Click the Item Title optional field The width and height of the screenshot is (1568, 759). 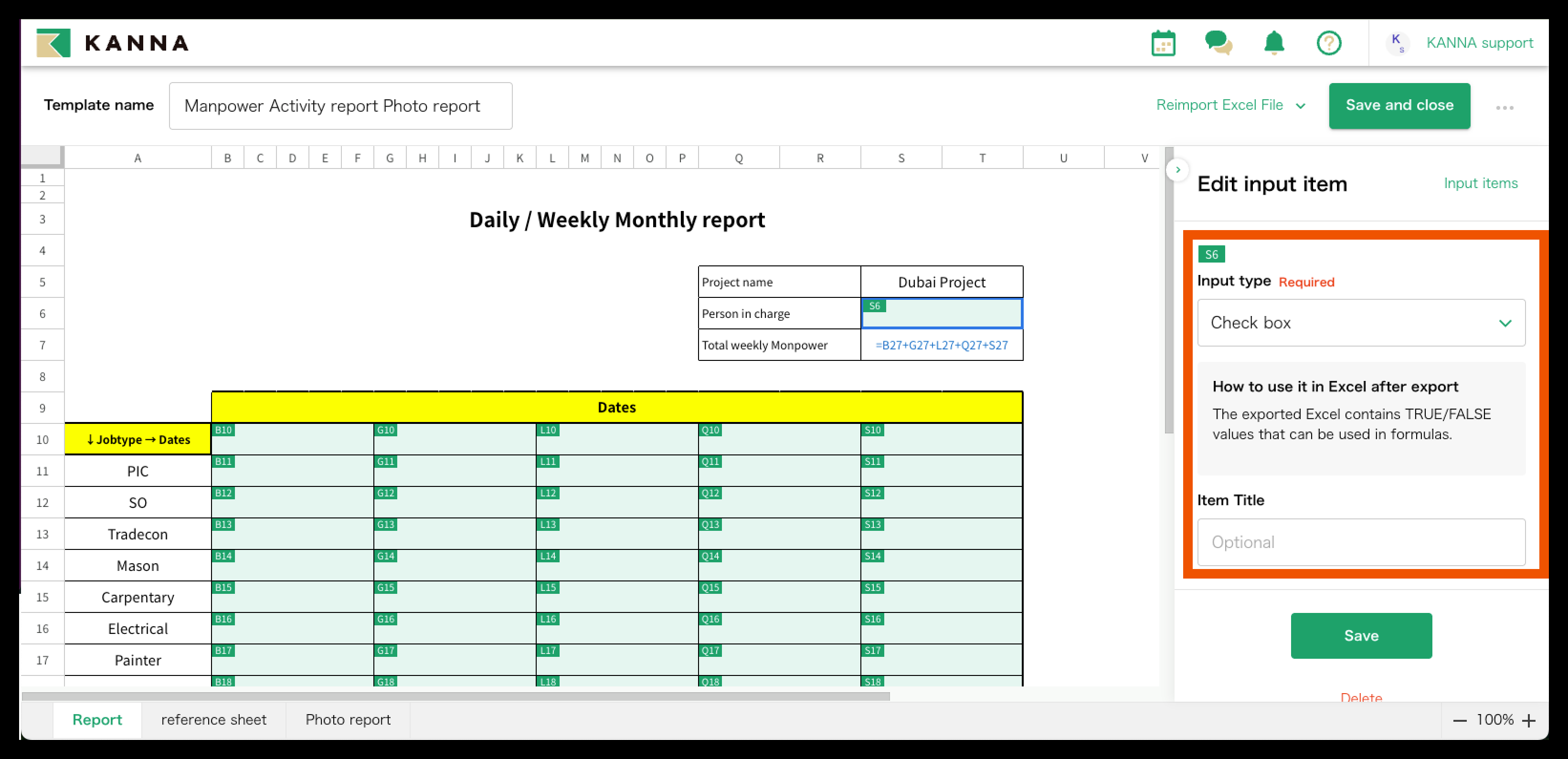tap(1361, 542)
